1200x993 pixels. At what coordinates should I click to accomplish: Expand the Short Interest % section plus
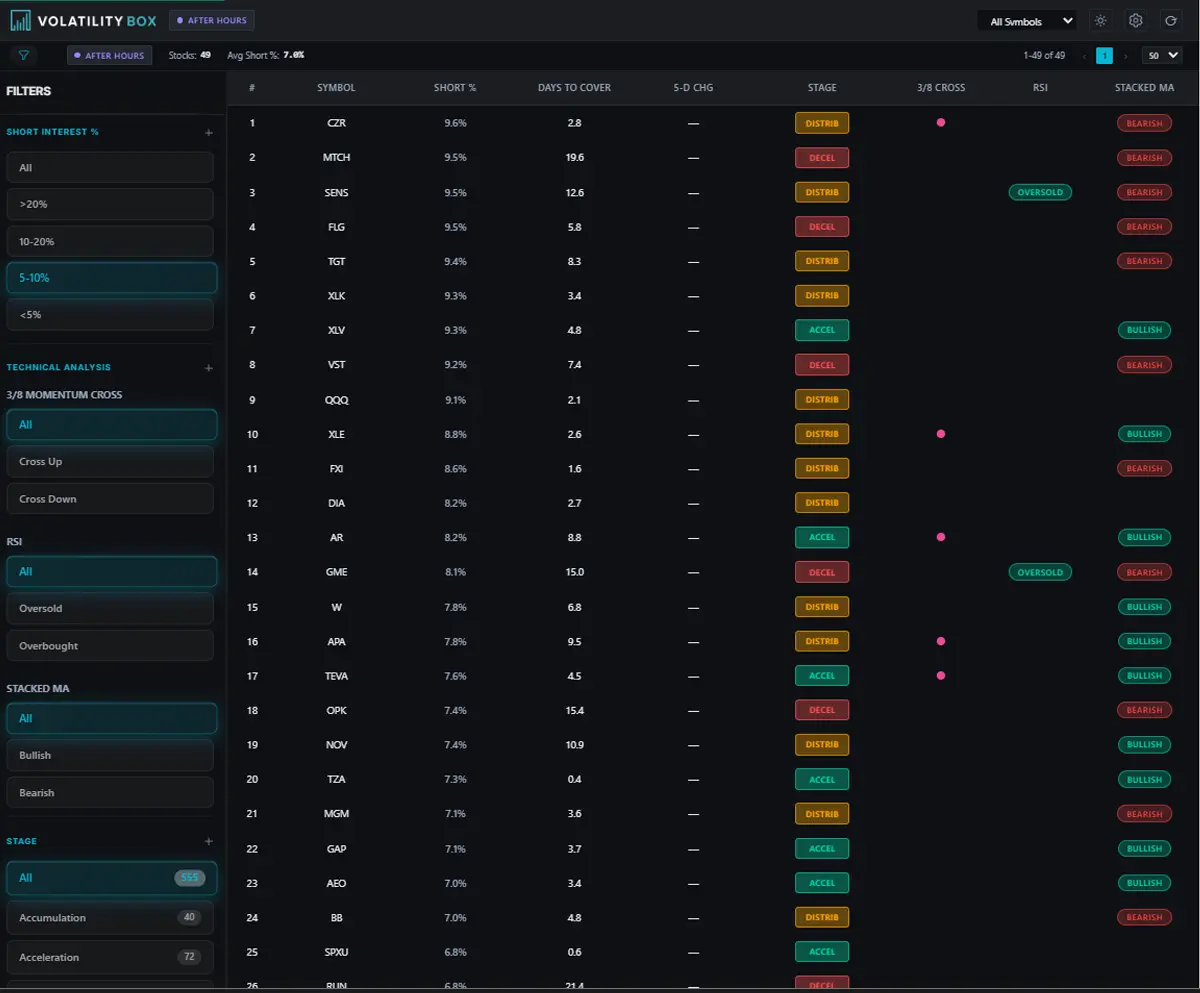[x=209, y=132]
